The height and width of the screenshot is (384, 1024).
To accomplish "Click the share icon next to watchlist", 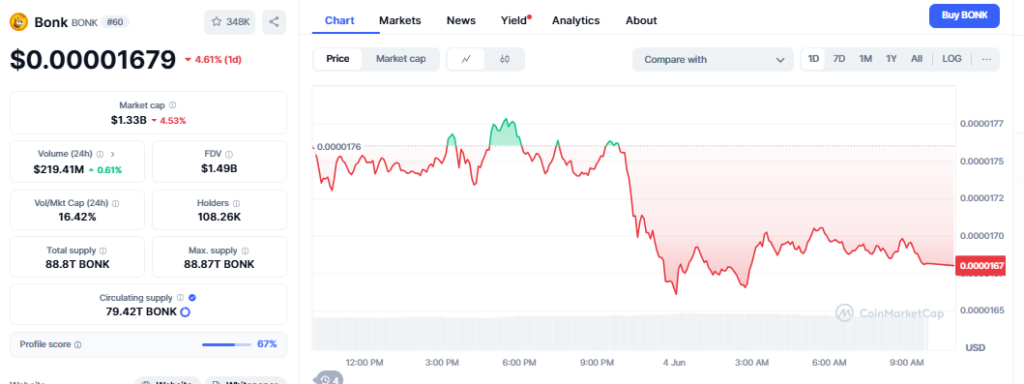I will 274,22.
